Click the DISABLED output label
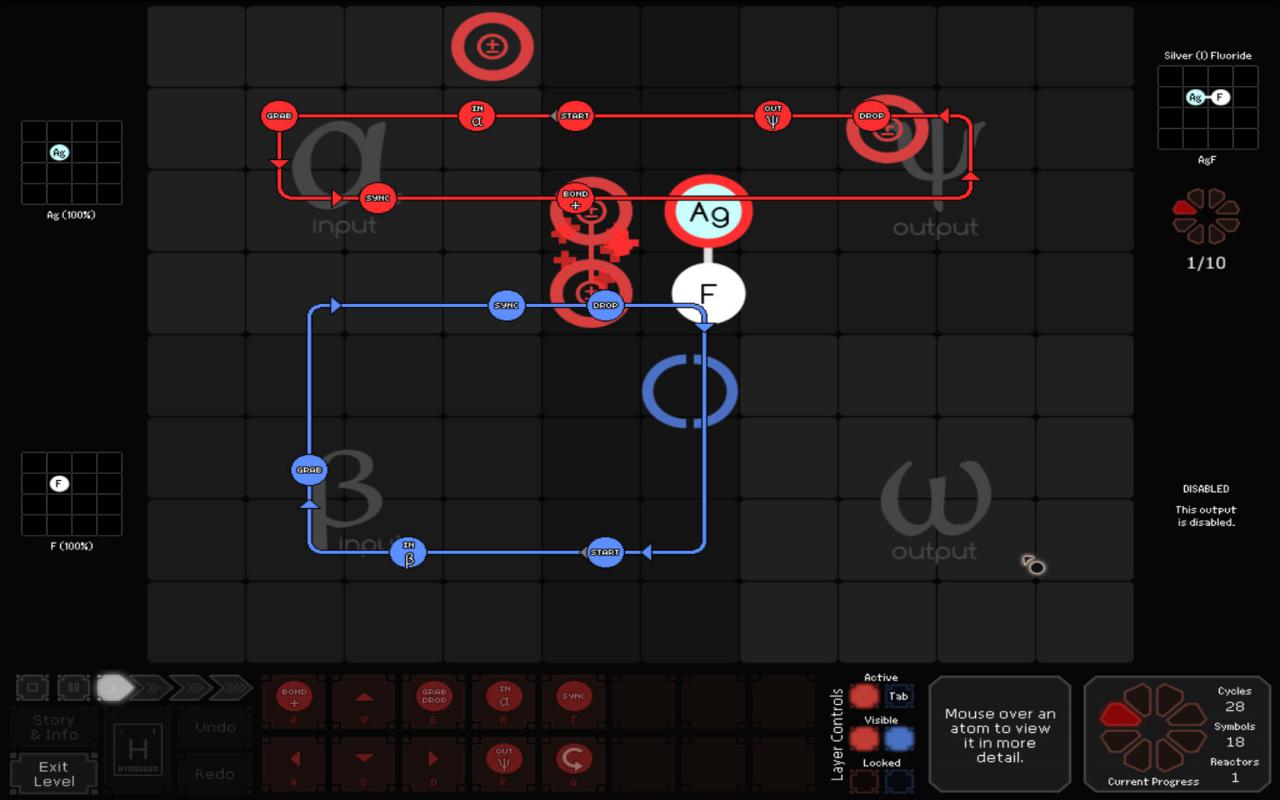This screenshot has height=800, width=1280. tap(1206, 489)
